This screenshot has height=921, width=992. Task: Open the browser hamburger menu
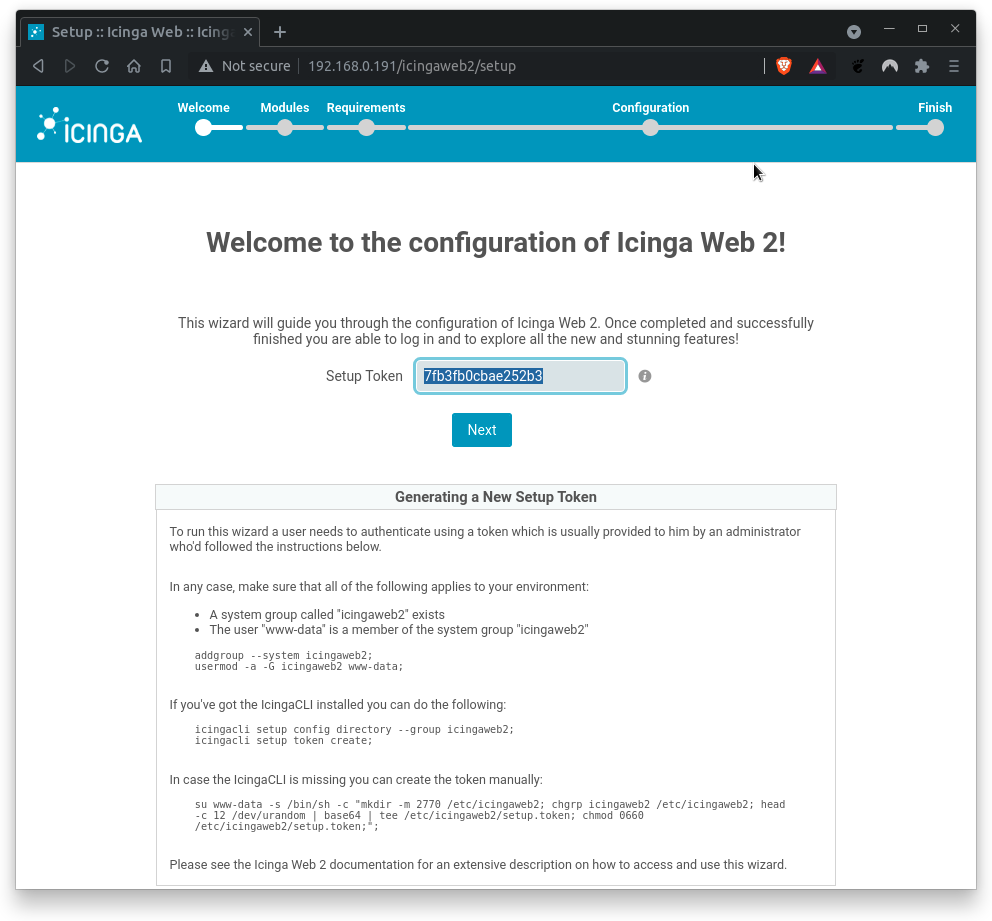(x=953, y=66)
